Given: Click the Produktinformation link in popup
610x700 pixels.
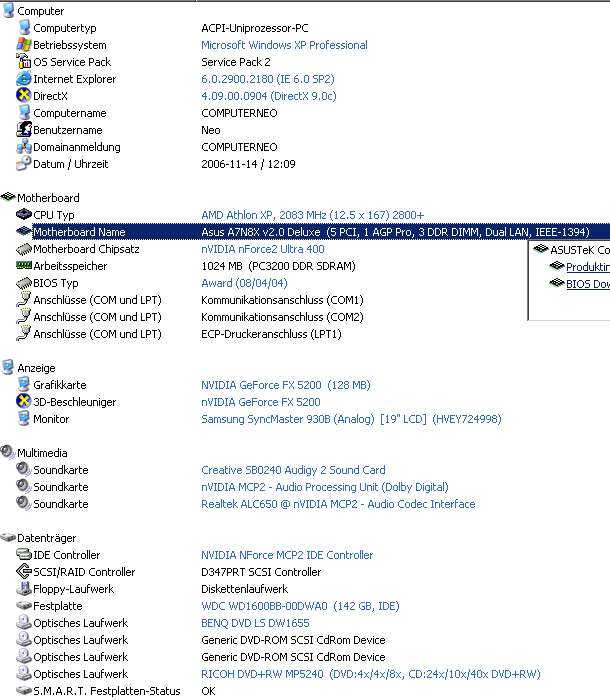Looking at the screenshot, I should click(588, 267).
